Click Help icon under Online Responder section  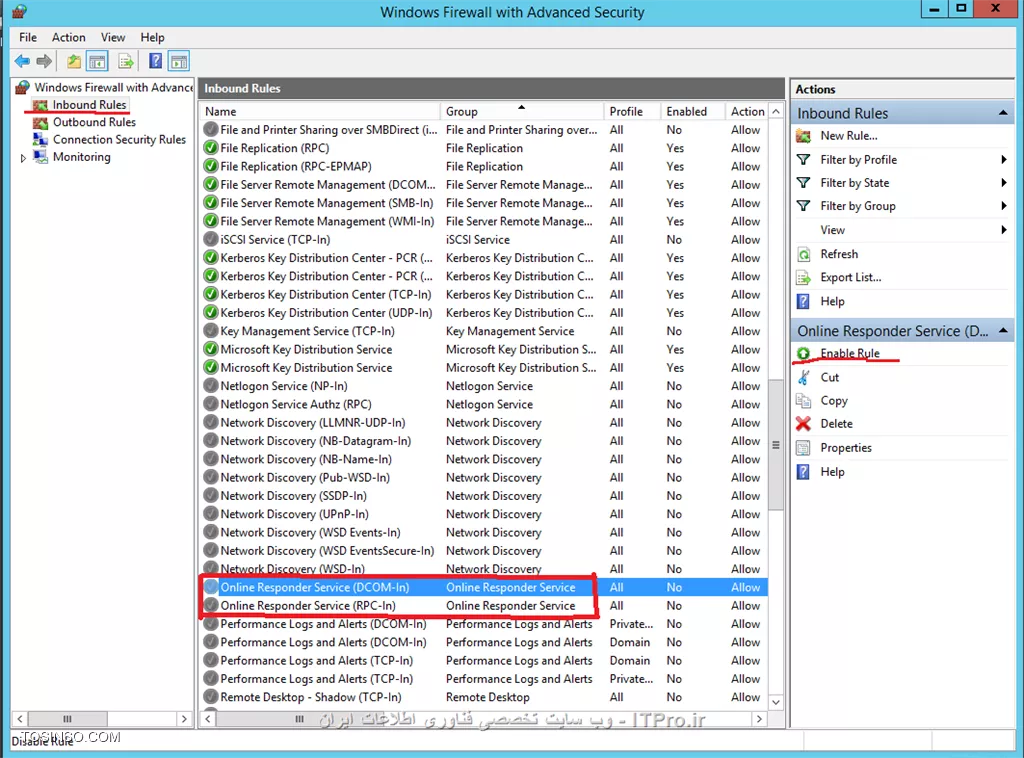(803, 471)
